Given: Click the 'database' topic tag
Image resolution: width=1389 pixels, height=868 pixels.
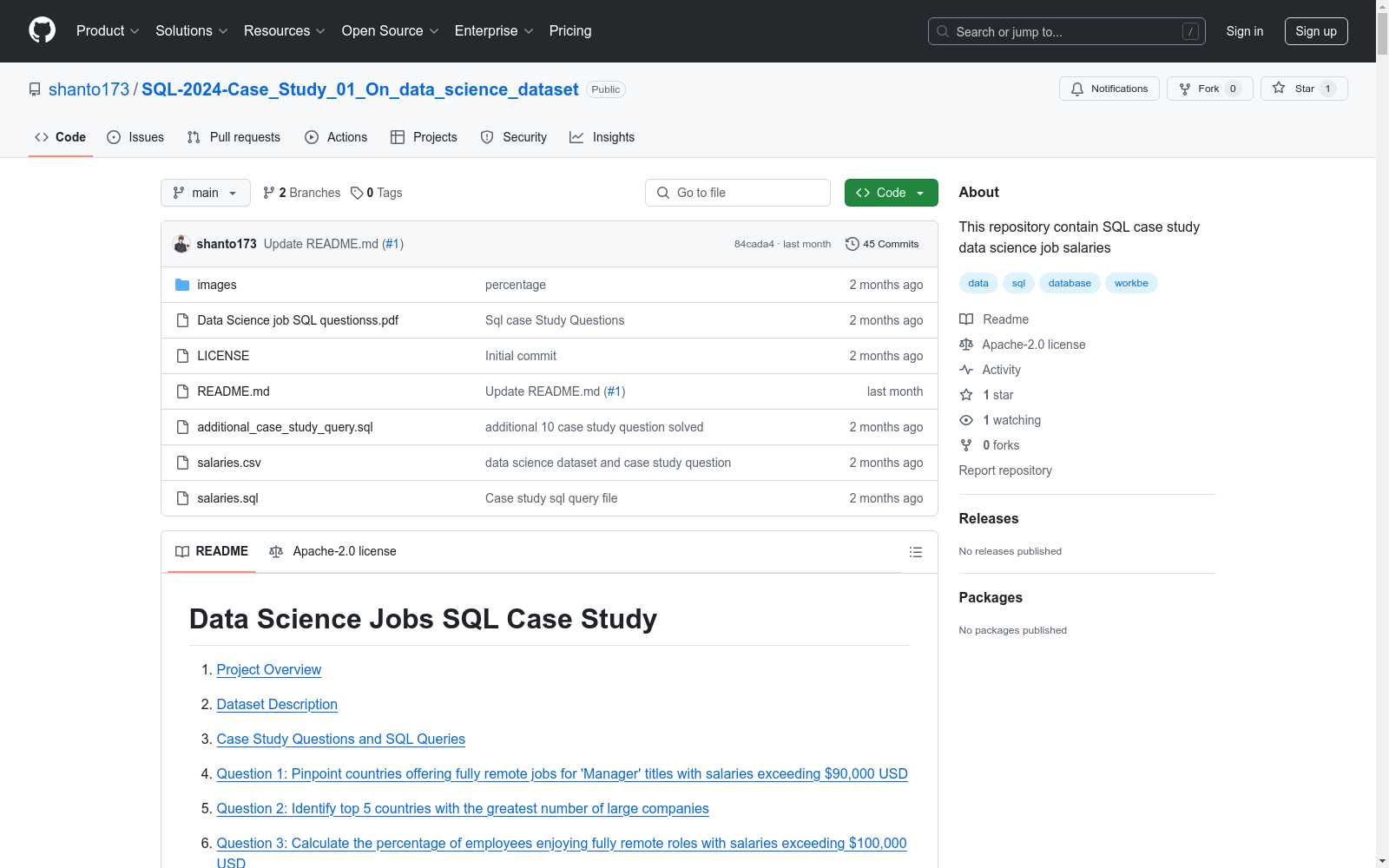Looking at the screenshot, I should pos(1070,283).
